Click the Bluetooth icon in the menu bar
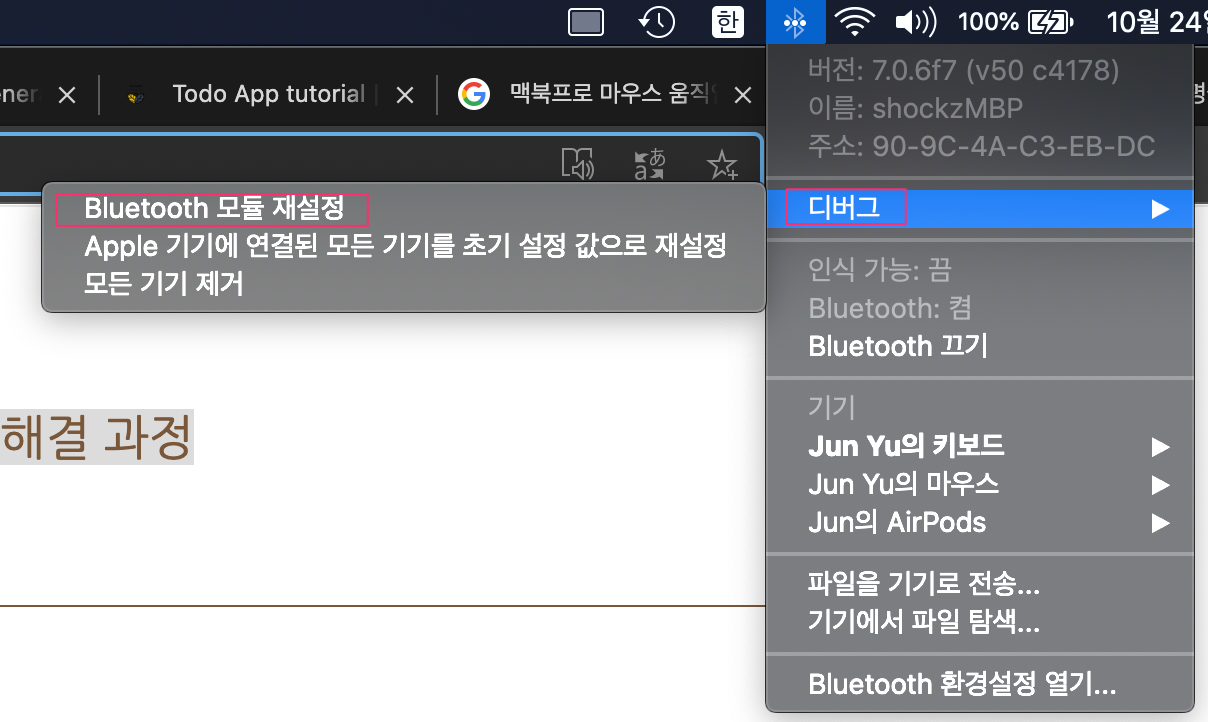The height and width of the screenshot is (722, 1208). [x=795, y=22]
